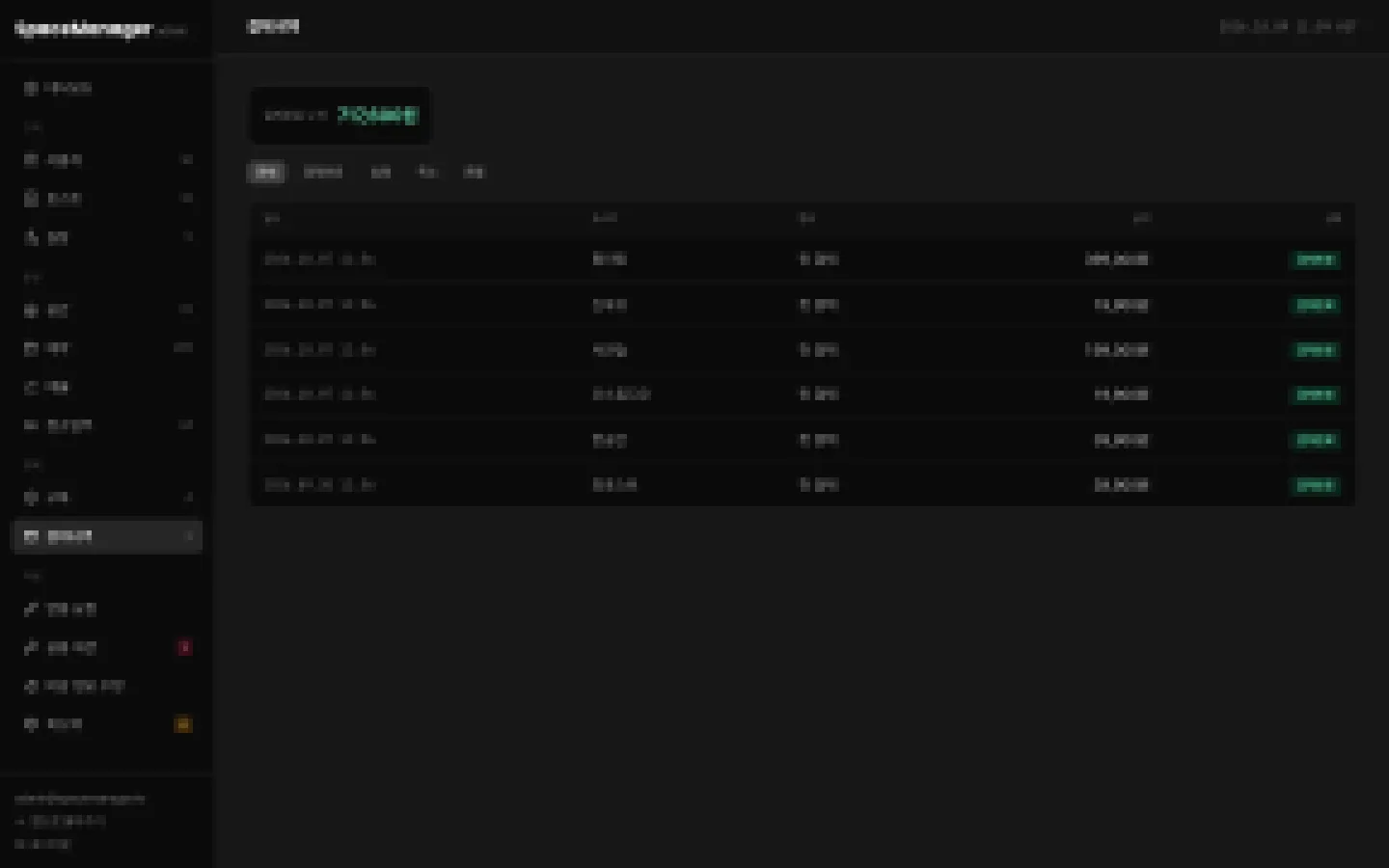
Task: Click the yellow count badge in the sidebar
Action: (x=182, y=724)
